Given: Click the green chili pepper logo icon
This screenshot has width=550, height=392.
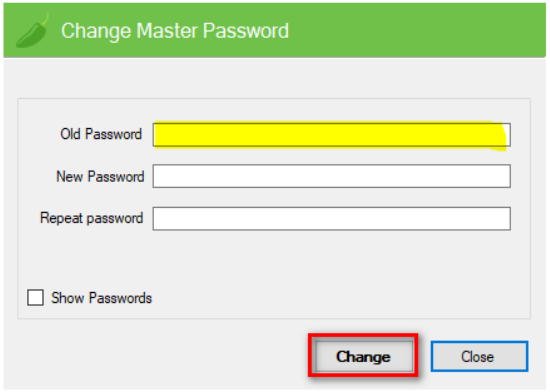Looking at the screenshot, I should [x=32, y=31].
